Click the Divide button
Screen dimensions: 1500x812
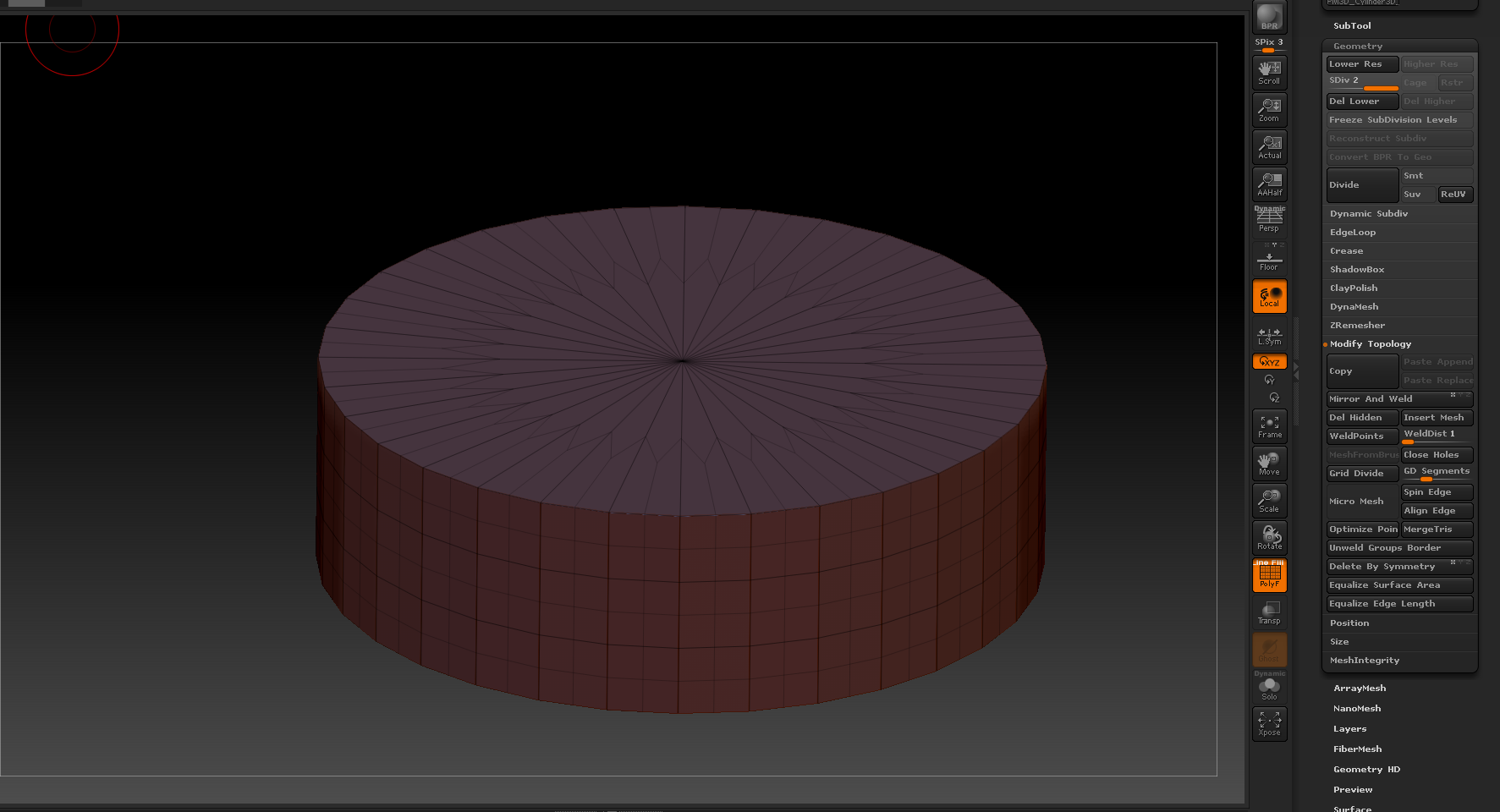[1362, 185]
